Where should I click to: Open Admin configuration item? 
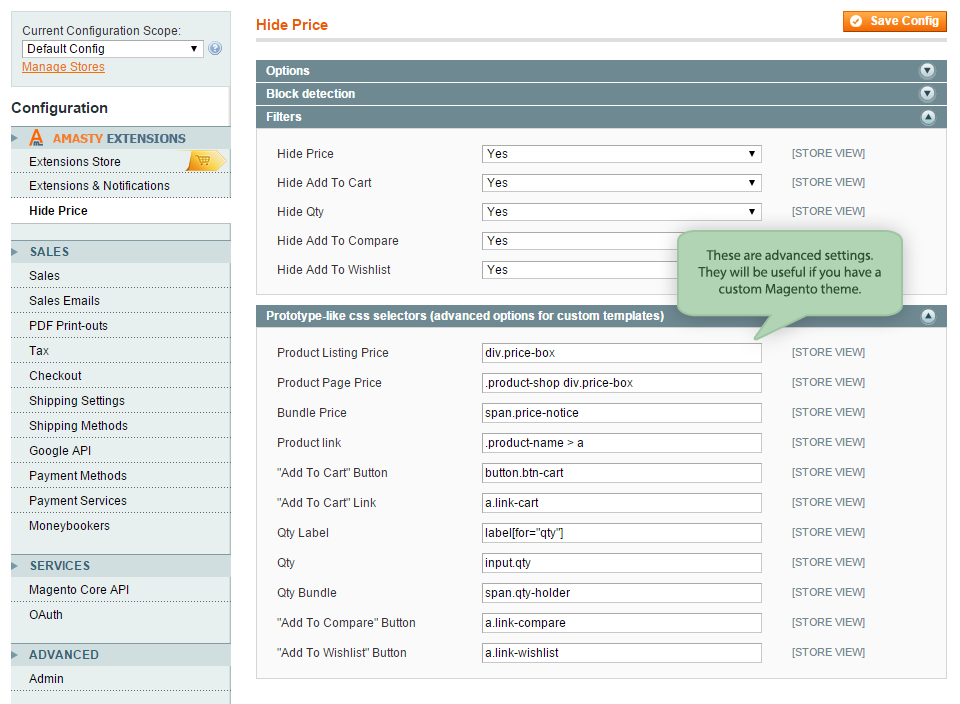46,678
